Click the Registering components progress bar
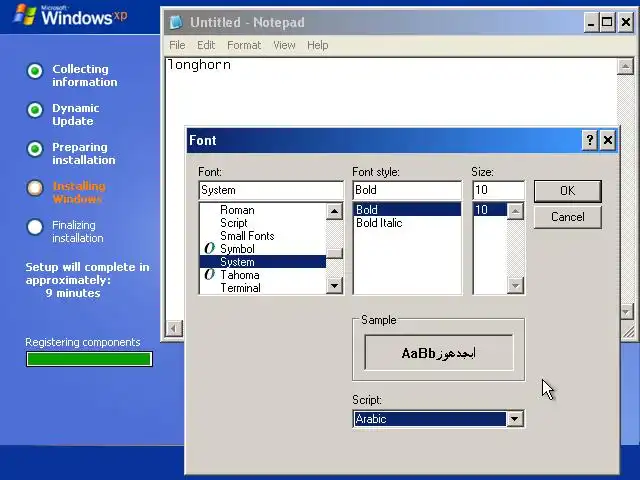 [x=89, y=359]
